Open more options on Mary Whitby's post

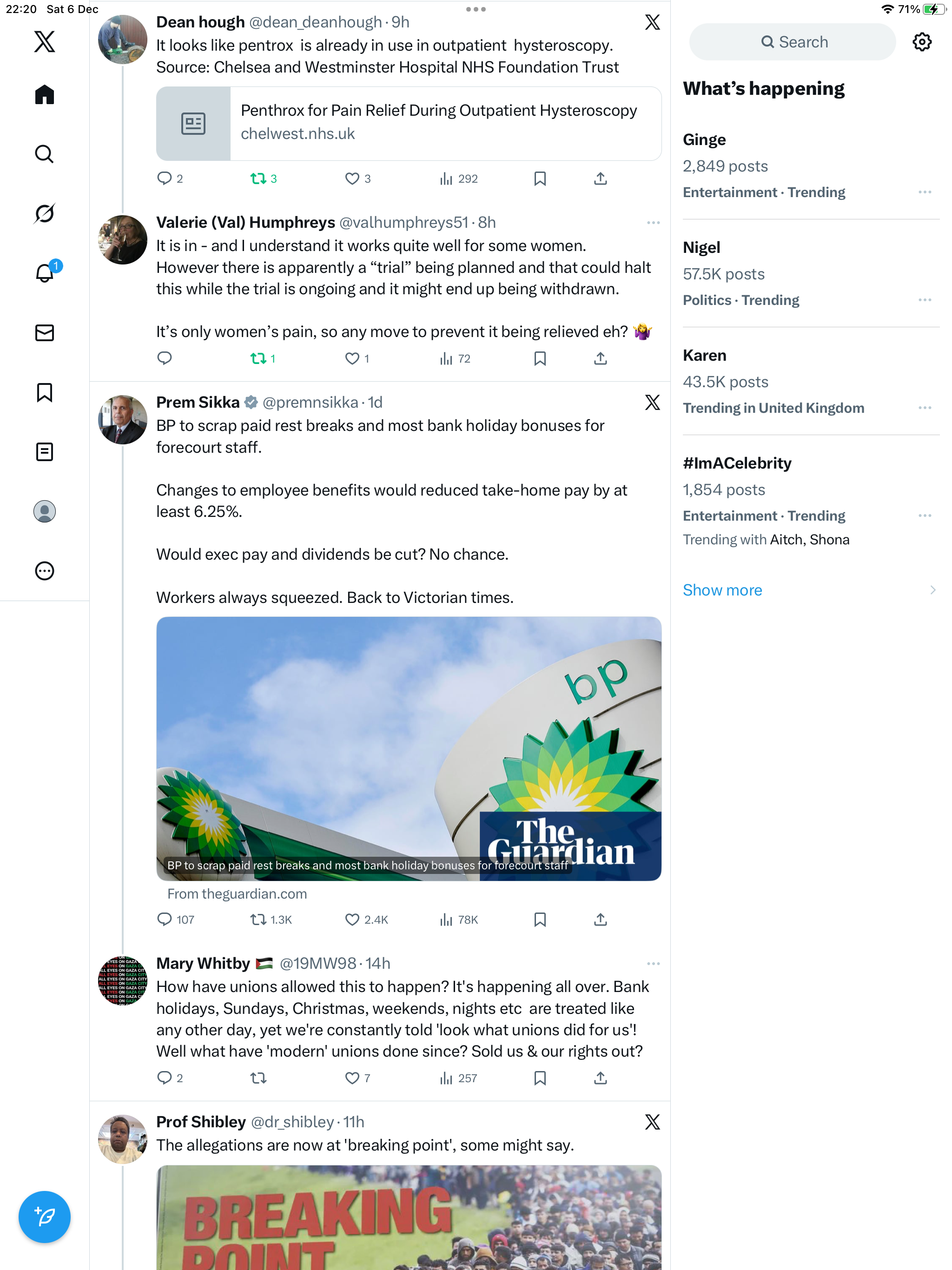click(653, 963)
